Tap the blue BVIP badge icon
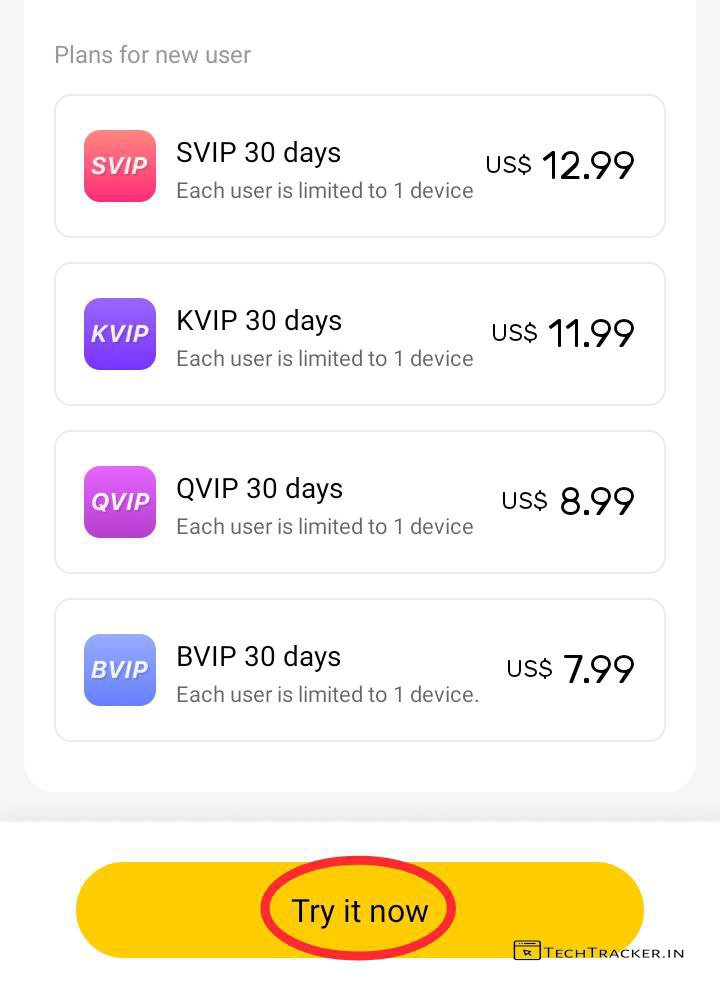720x982 pixels. click(x=120, y=670)
